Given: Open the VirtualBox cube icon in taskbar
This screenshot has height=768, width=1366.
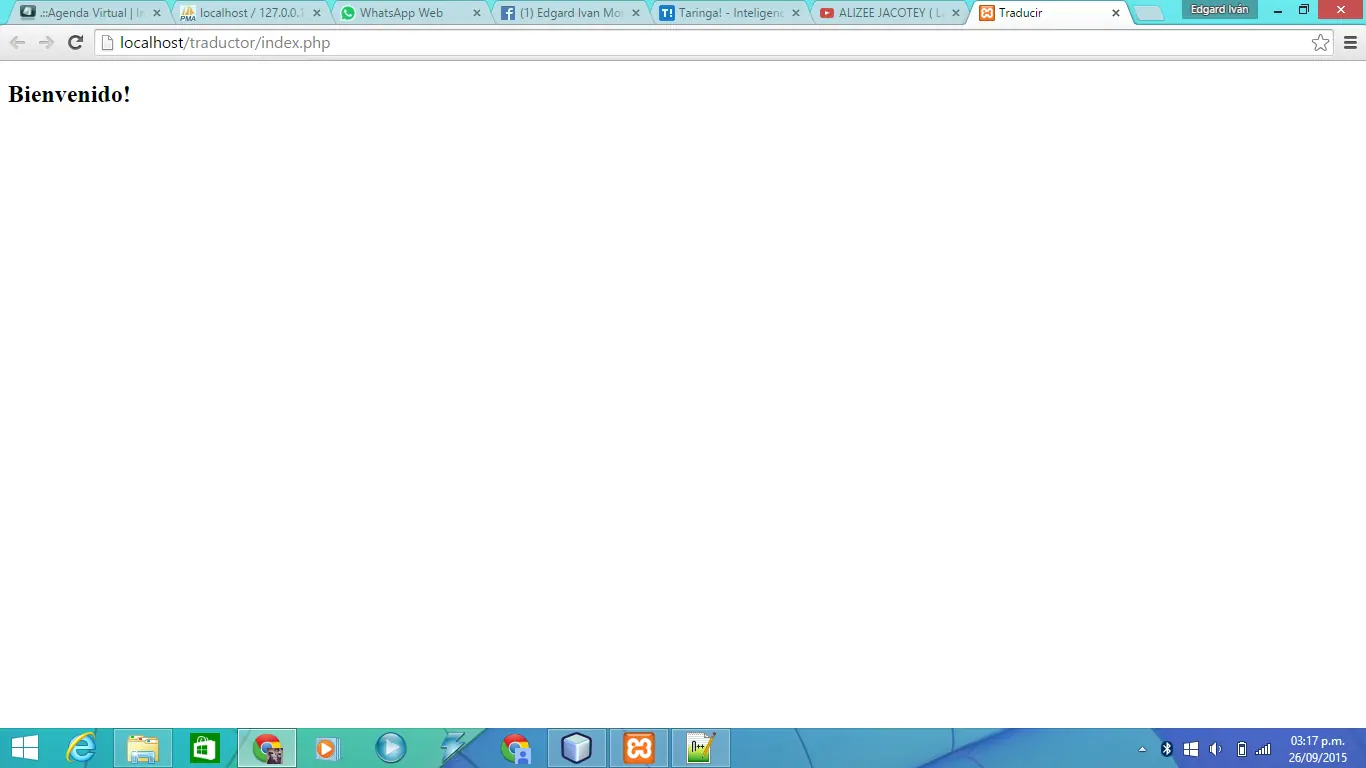Looking at the screenshot, I should click(577, 748).
